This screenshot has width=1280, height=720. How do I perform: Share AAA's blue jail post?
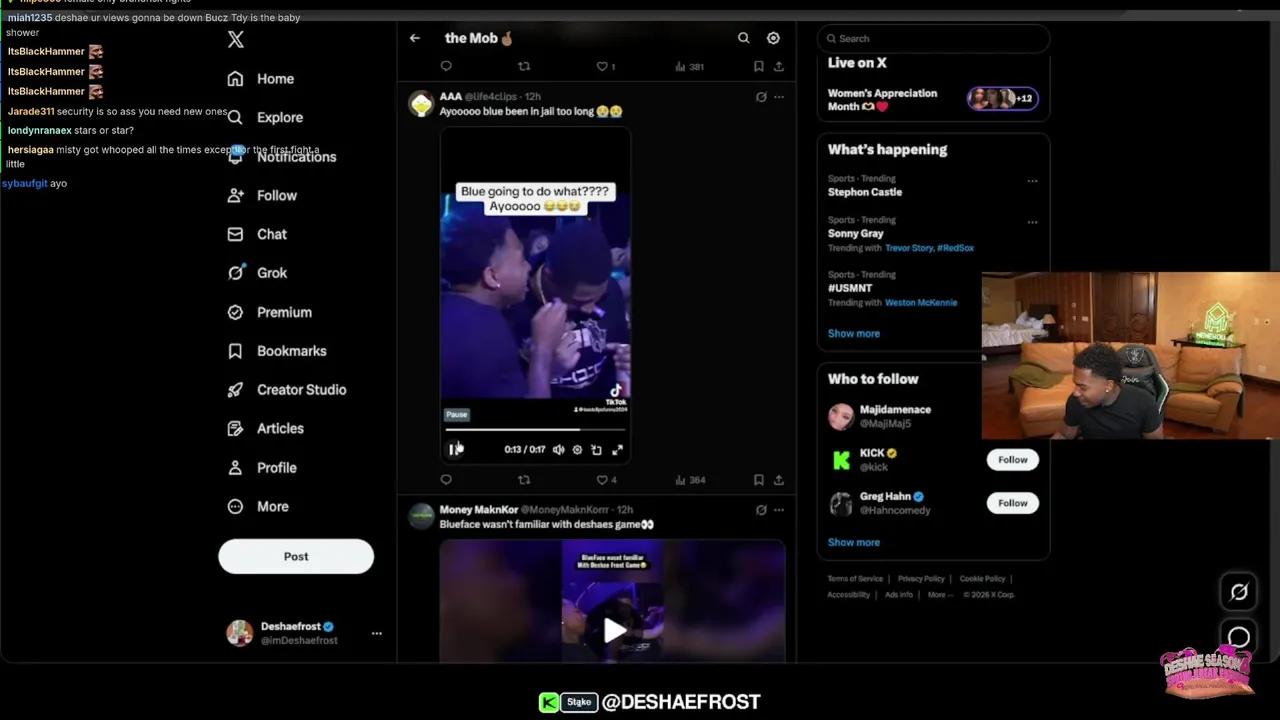779,480
